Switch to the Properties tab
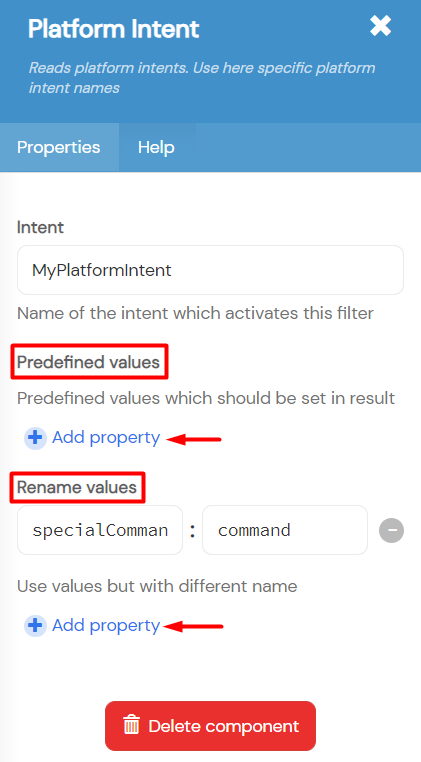 pos(59,147)
